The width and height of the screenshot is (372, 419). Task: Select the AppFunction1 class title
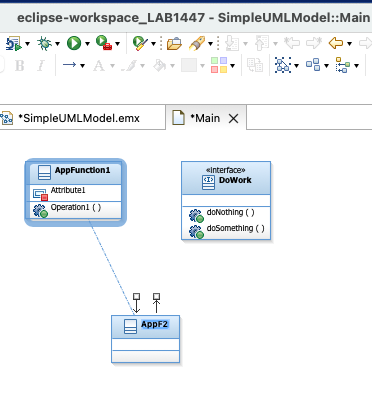tap(82, 170)
